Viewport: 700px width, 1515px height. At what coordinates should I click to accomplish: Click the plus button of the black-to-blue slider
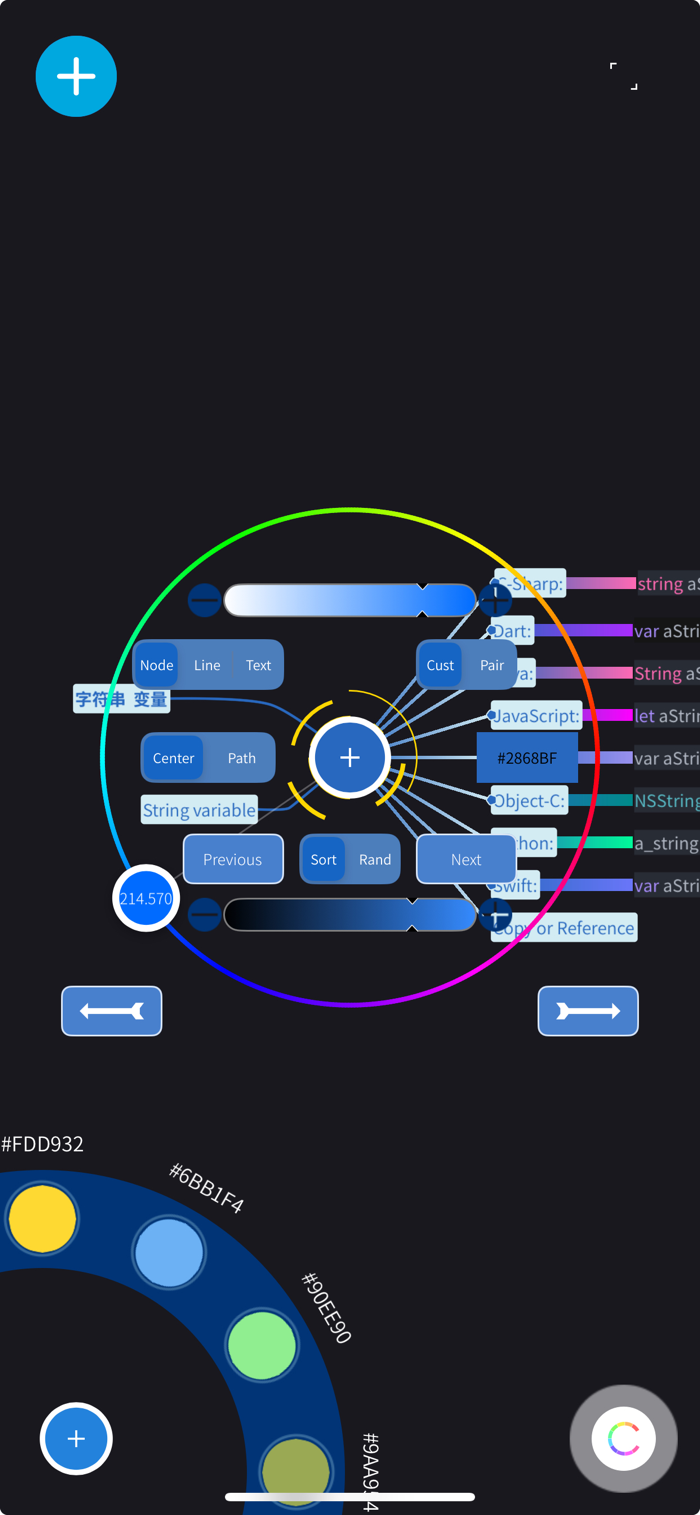(x=495, y=914)
